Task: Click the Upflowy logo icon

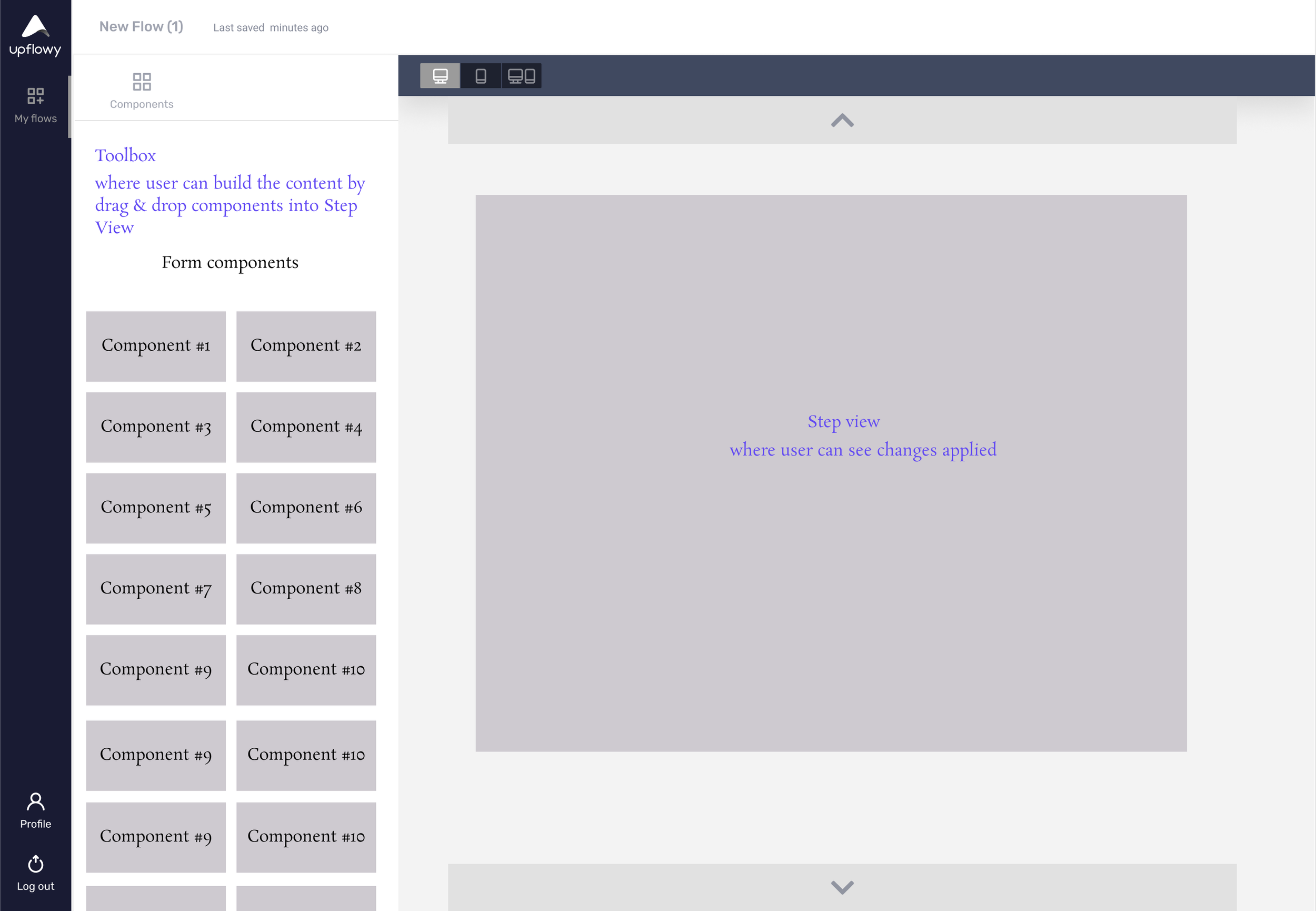Action: click(x=35, y=27)
